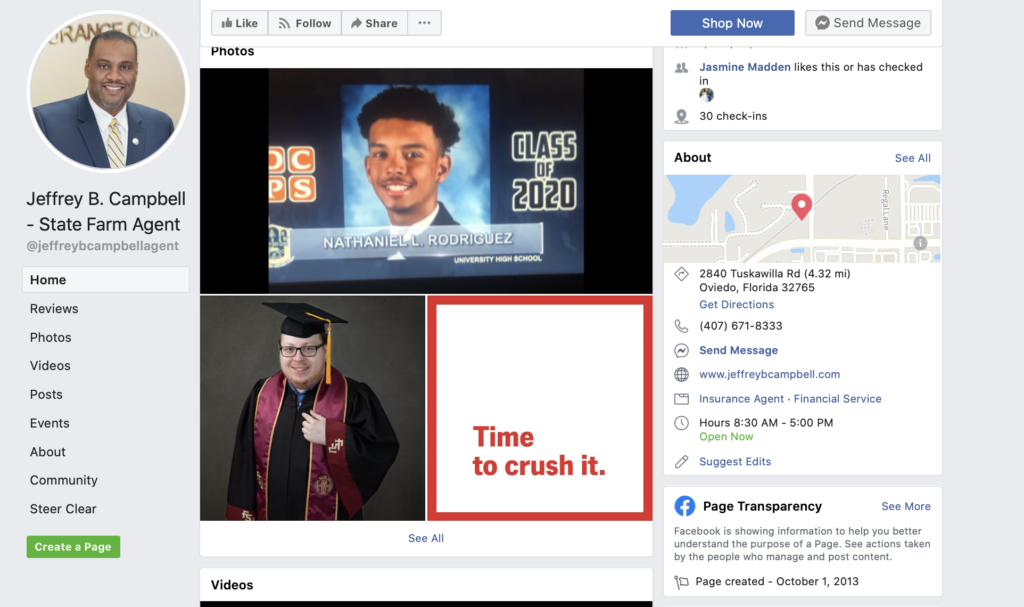Click the map info icon
This screenshot has height=607, width=1024.
920,243
